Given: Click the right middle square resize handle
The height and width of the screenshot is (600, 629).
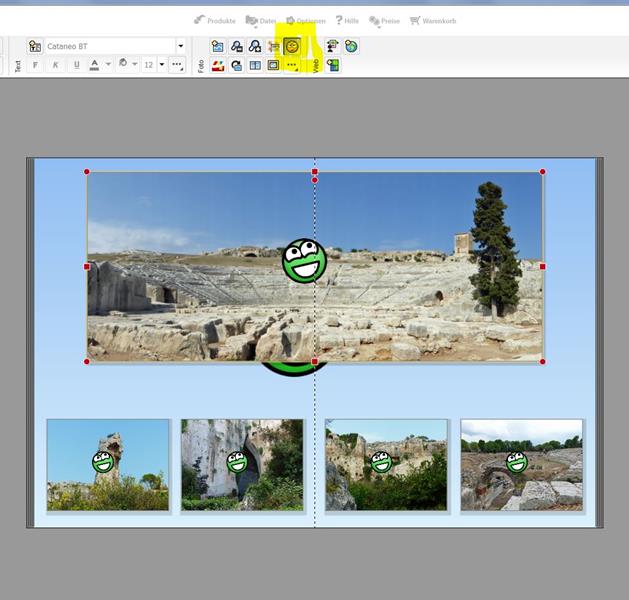Looking at the screenshot, I should tap(543, 267).
